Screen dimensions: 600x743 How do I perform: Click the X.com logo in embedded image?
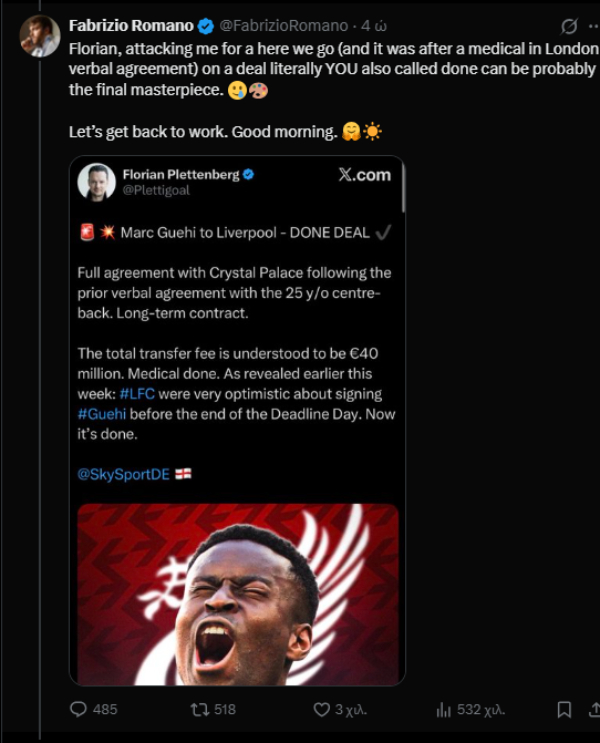tap(364, 175)
